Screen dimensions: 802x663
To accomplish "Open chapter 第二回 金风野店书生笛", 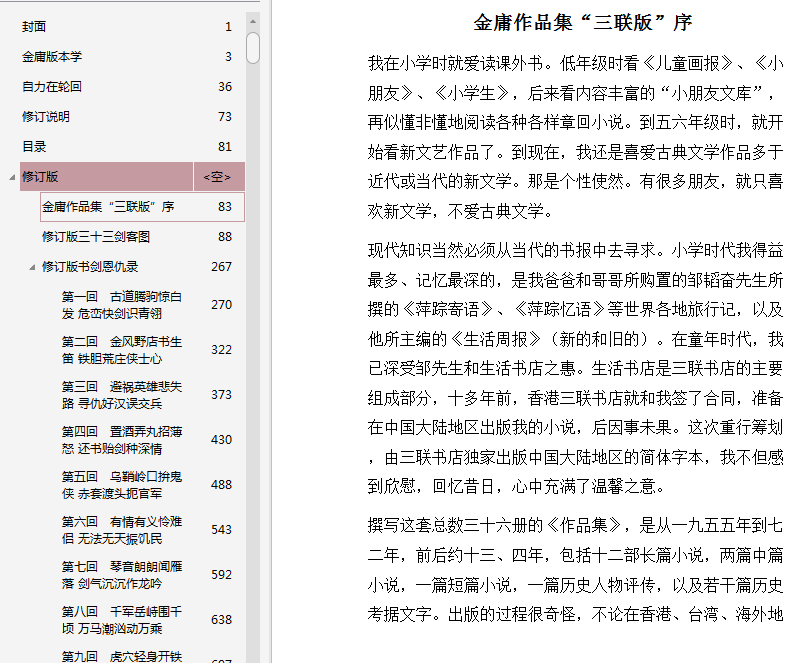I will tap(122, 350).
